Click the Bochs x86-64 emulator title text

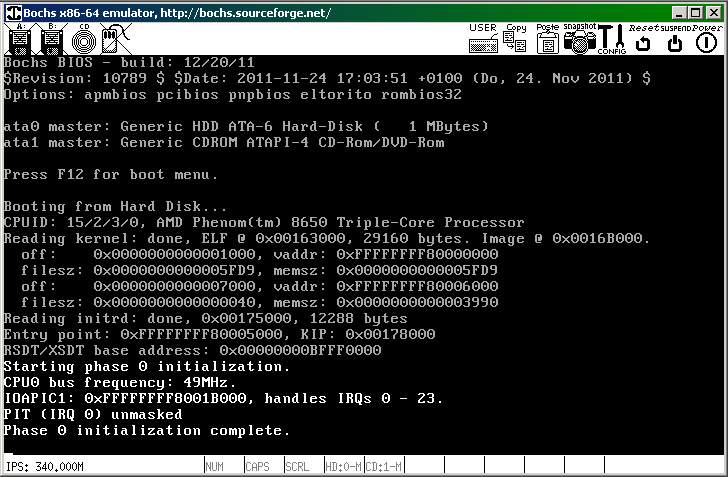[x=177, y=13]
